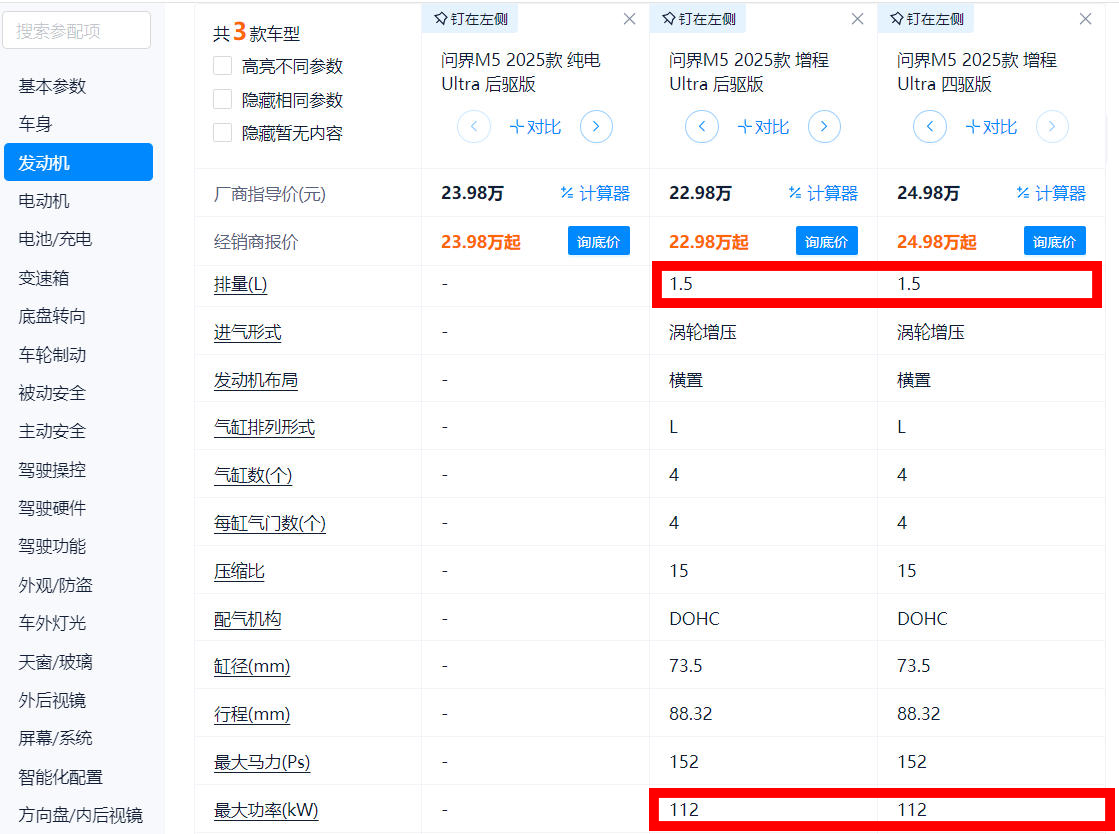Open calculator for 22.98万 price
Screen dimensions: 1119x834
(x=823, y=193)
